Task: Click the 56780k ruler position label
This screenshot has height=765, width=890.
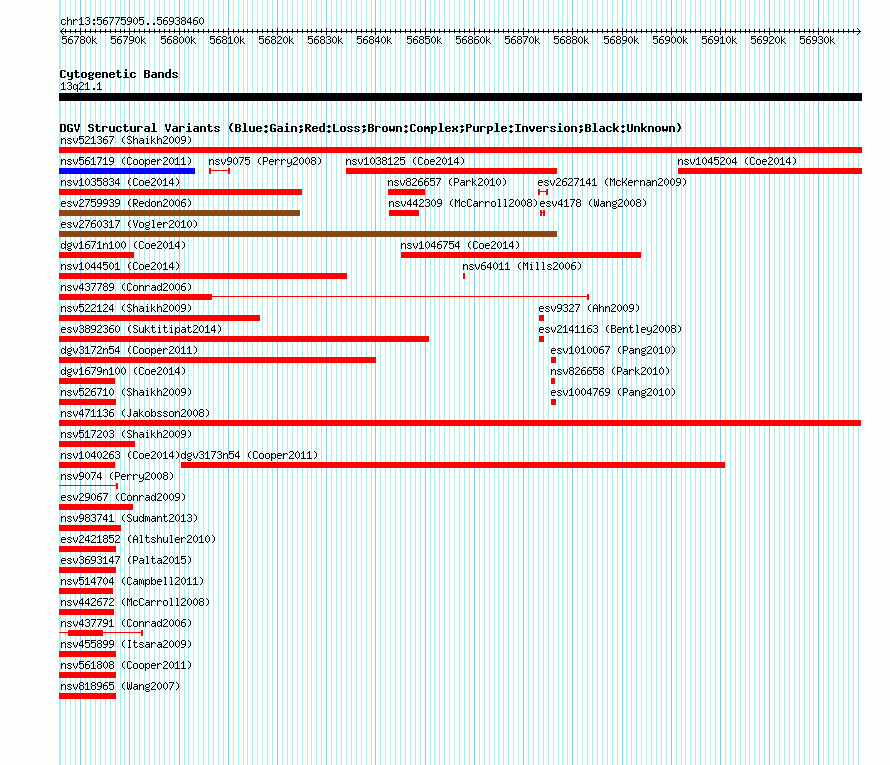Action: (x=79, y=40)
